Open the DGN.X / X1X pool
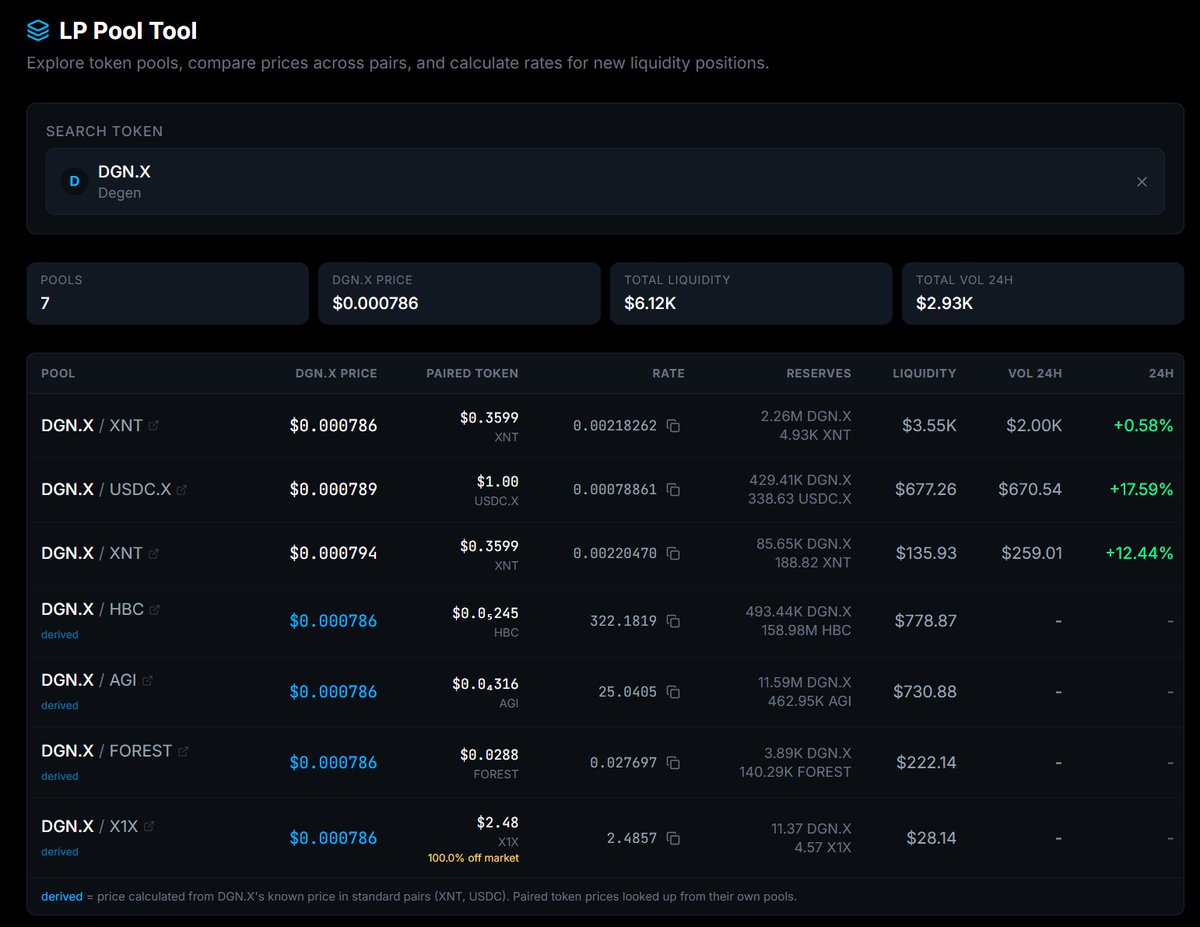The width and height of the screenshot is (1200, 927). click(x=90, y=826)
